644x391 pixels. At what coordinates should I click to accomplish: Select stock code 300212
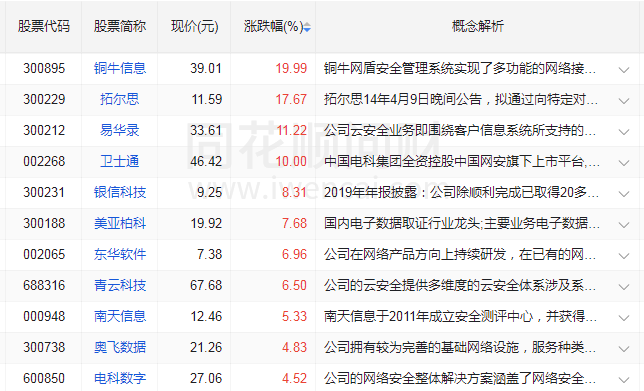pyautogui.click(x=44, y=130)
